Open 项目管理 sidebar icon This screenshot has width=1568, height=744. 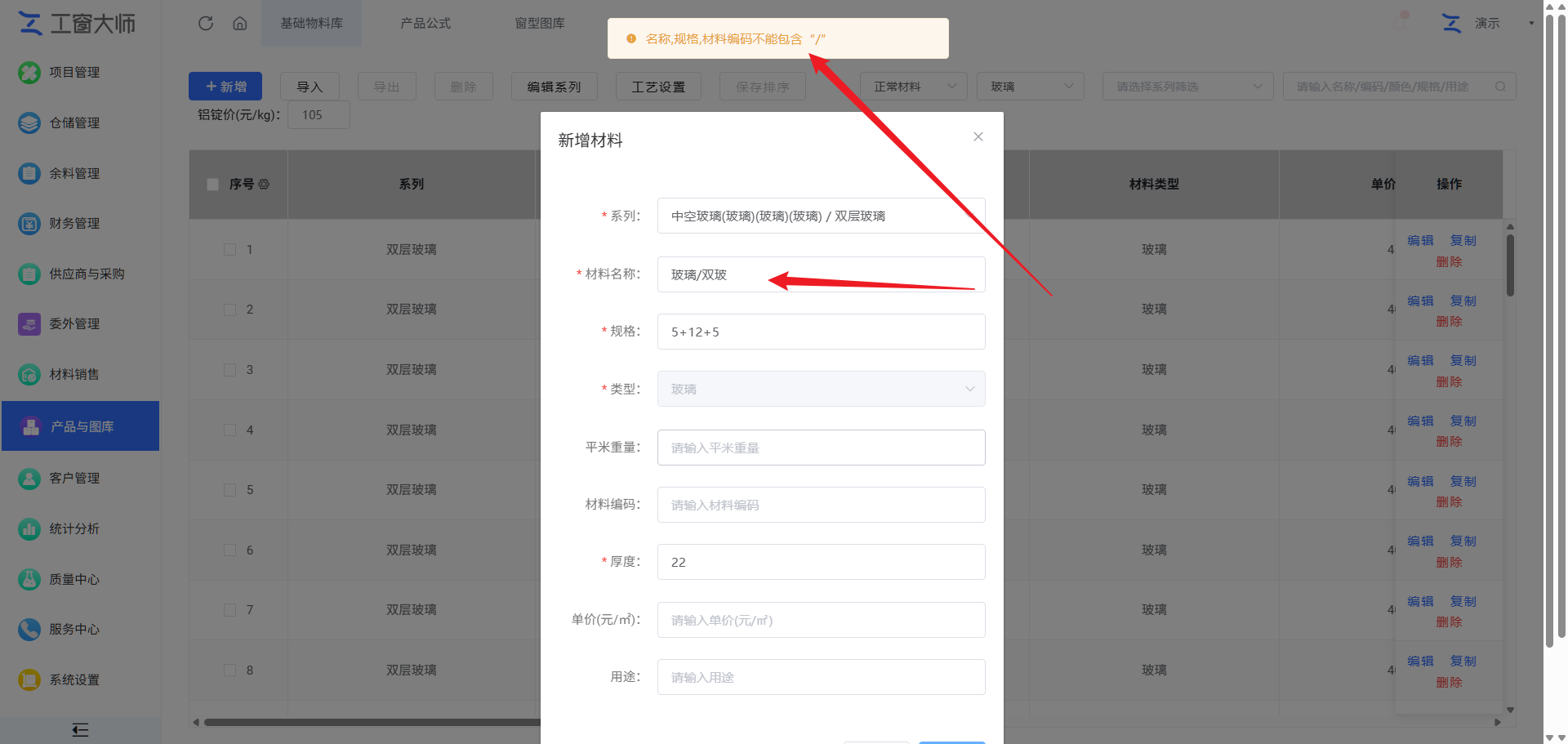(x=29, y=73)
